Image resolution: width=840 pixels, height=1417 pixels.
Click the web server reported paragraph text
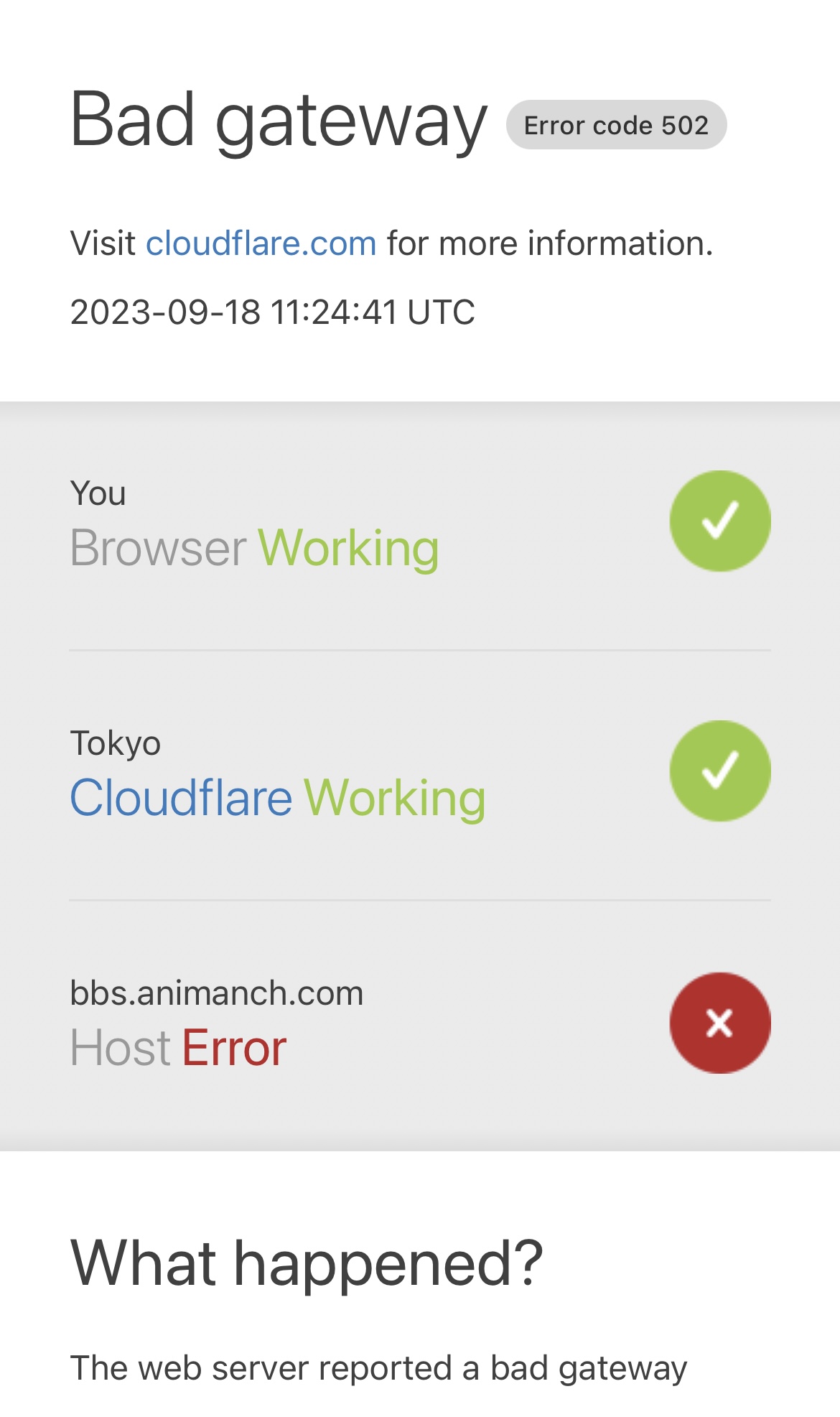coord(379,1369)
